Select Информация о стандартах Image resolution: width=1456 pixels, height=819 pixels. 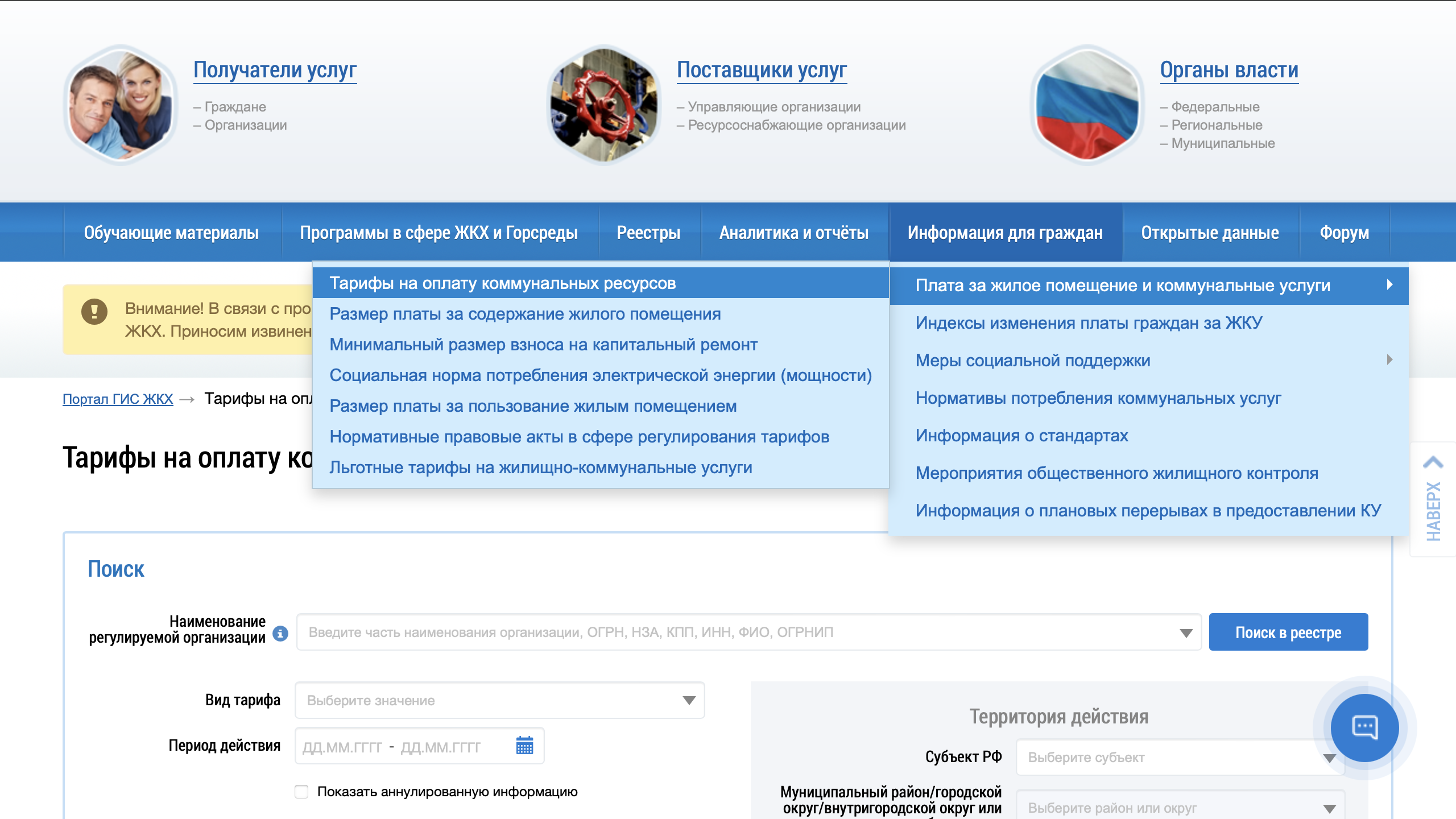pos(1149,436)
